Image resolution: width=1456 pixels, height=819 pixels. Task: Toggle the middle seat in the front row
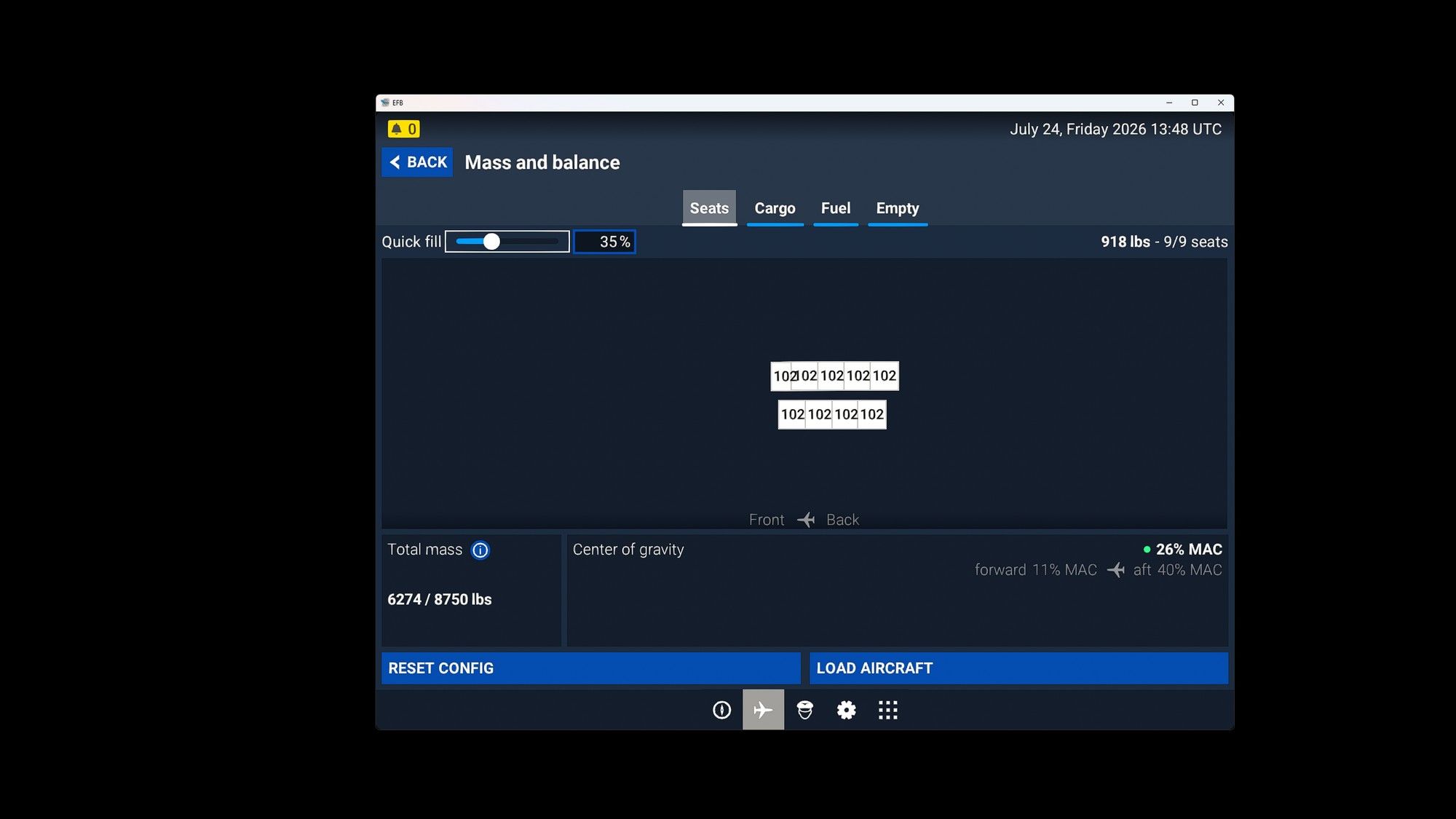[x=831, y=376]
